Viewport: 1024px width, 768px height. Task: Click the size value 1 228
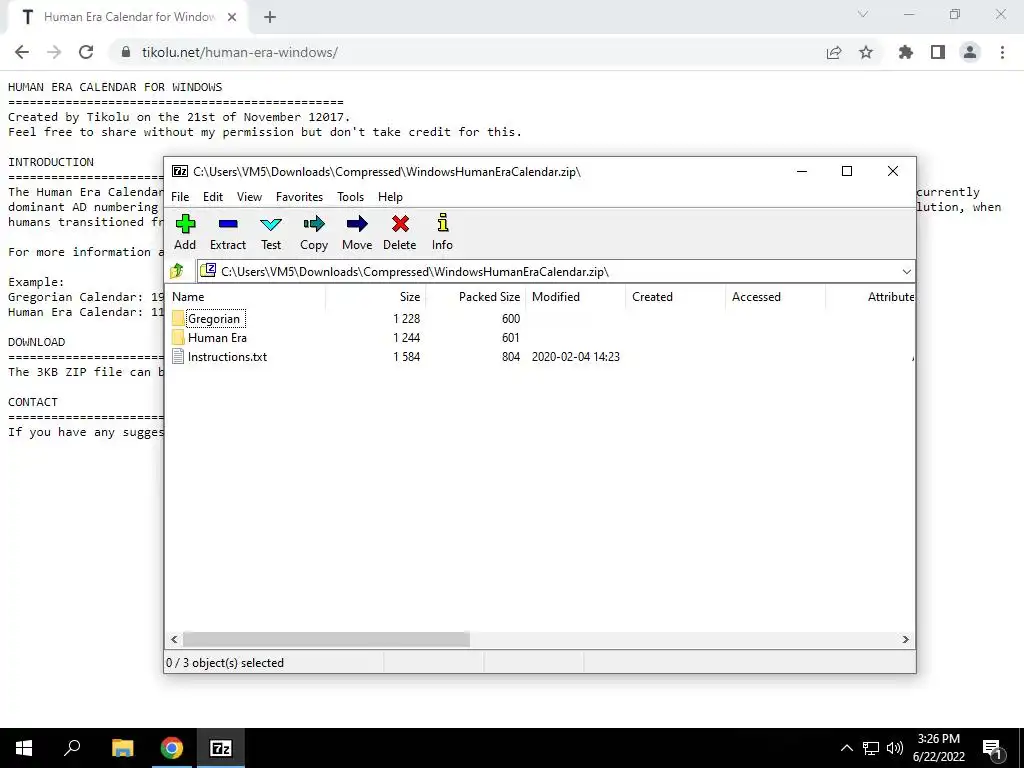[x=406, y=319]
